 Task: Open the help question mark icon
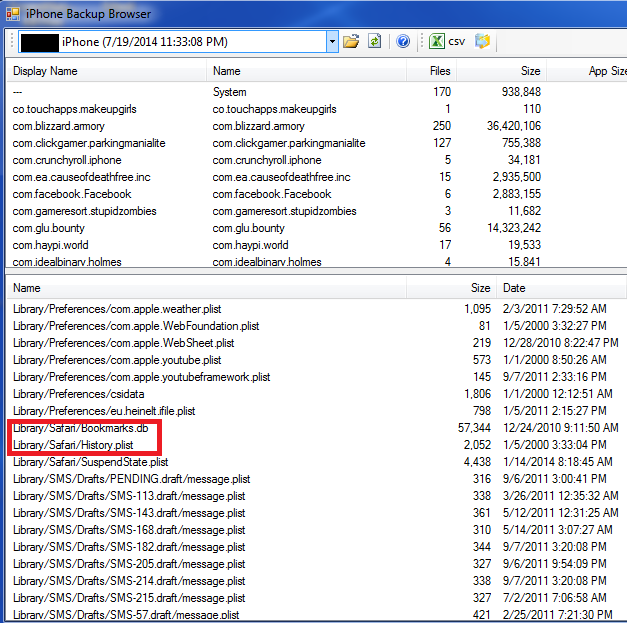pos(403,41)
